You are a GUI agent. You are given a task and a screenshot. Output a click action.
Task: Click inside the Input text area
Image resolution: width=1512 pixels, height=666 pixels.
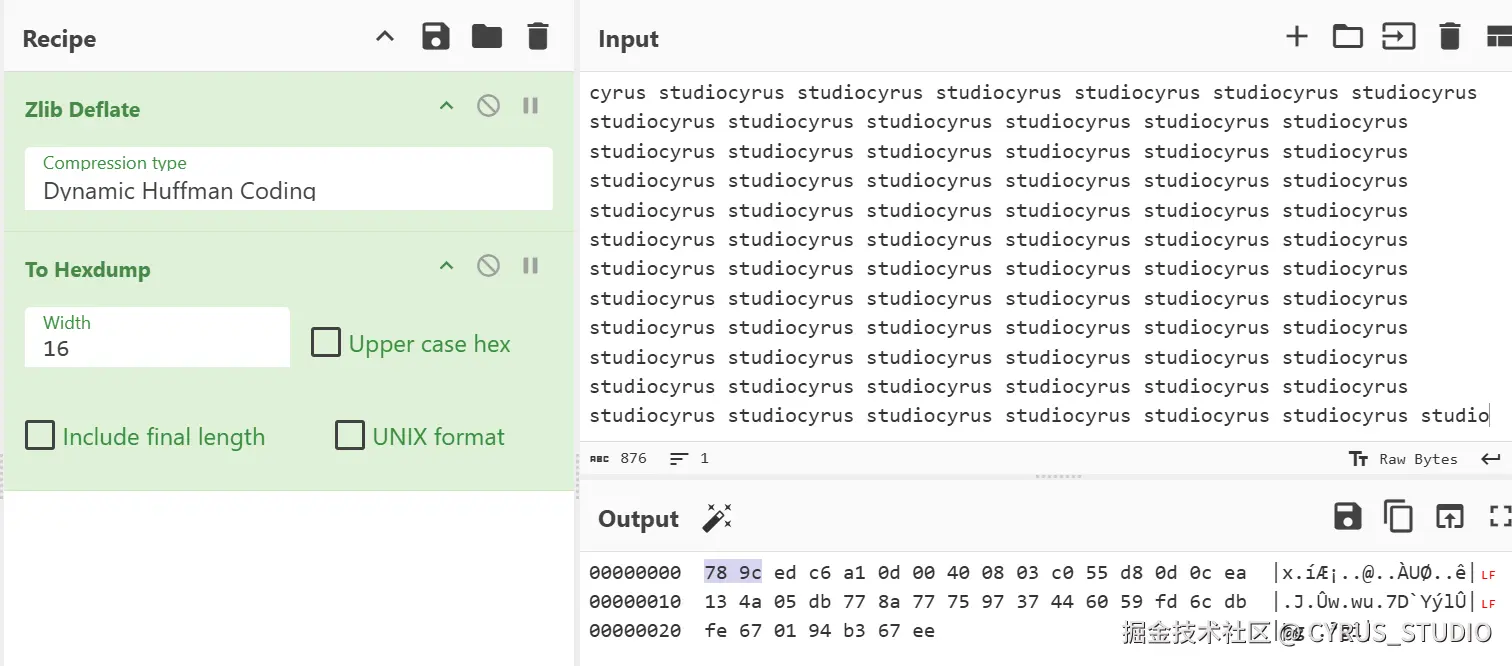click(1045, 256)
